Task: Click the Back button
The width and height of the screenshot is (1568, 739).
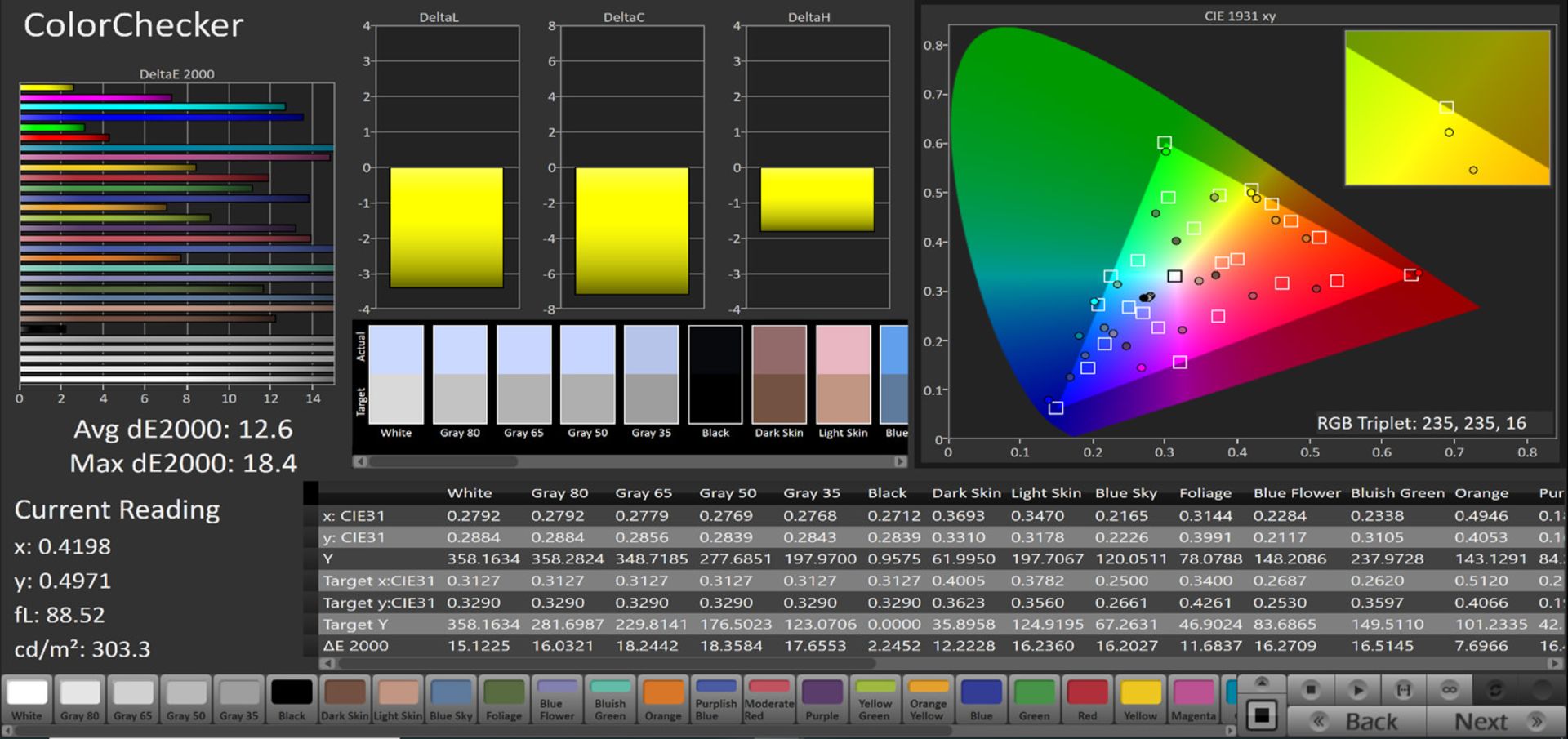Action: 1357,722
